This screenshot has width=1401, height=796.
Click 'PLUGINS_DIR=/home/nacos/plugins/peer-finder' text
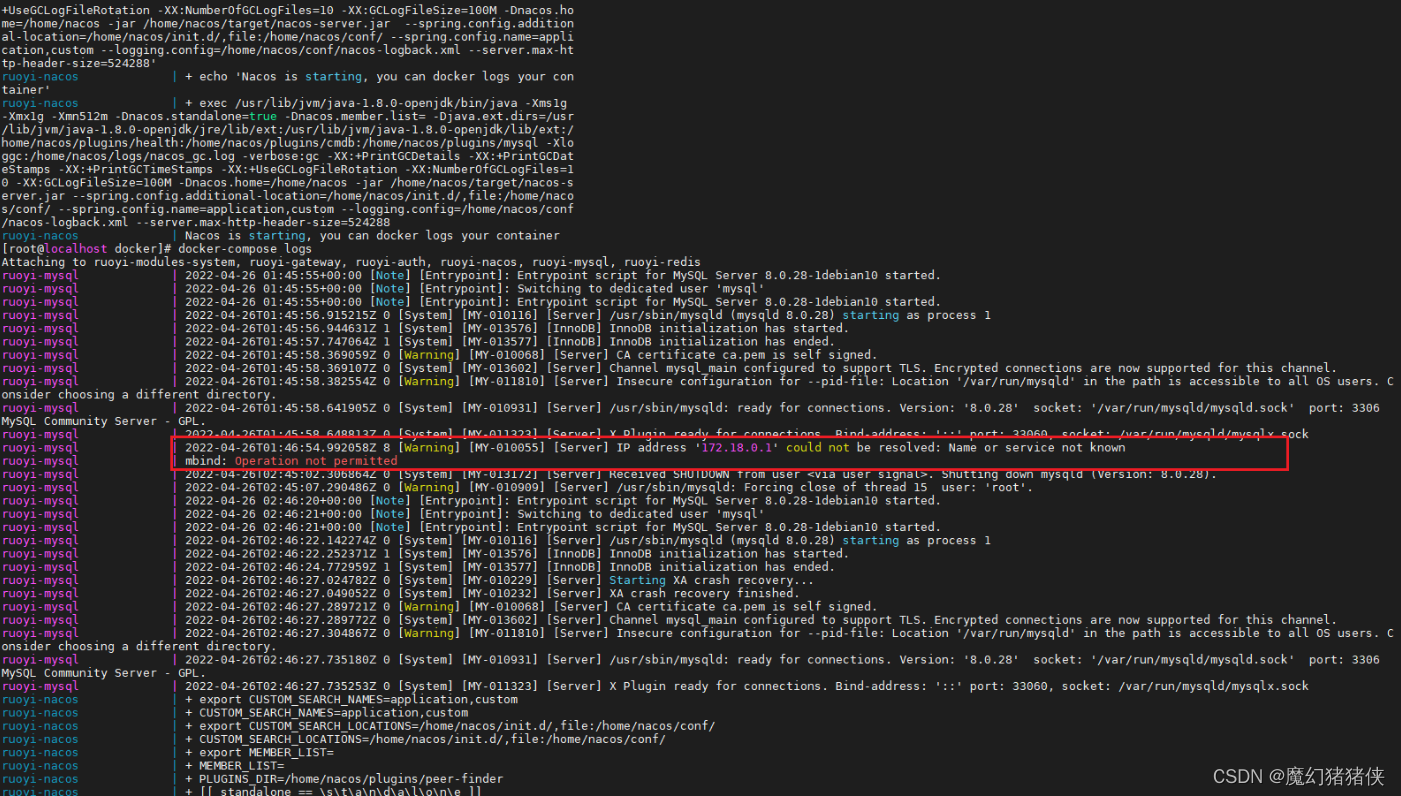351,779
